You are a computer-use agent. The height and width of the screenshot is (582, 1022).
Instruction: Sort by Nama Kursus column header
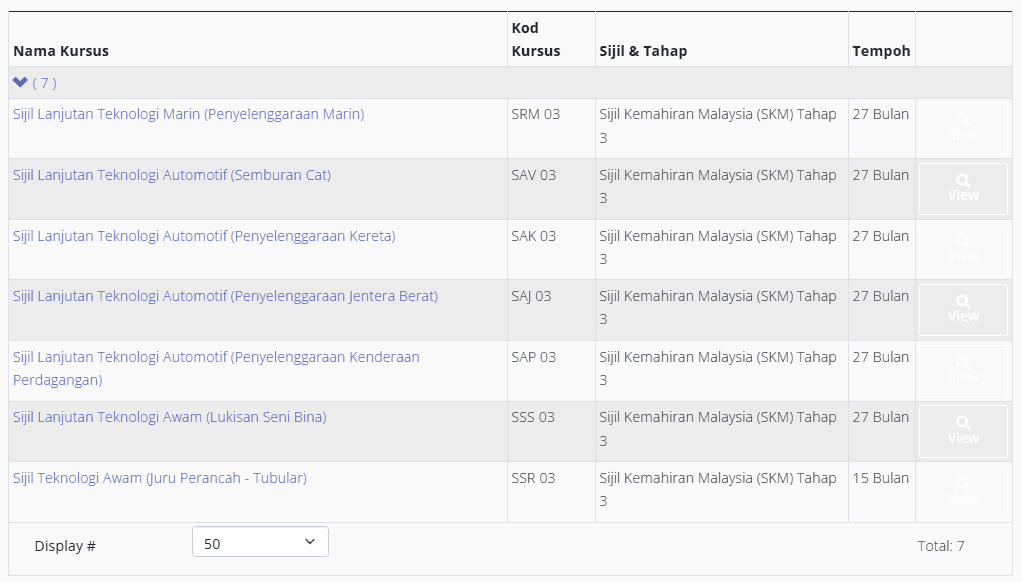pyautogui.click(x=61, y=51)
